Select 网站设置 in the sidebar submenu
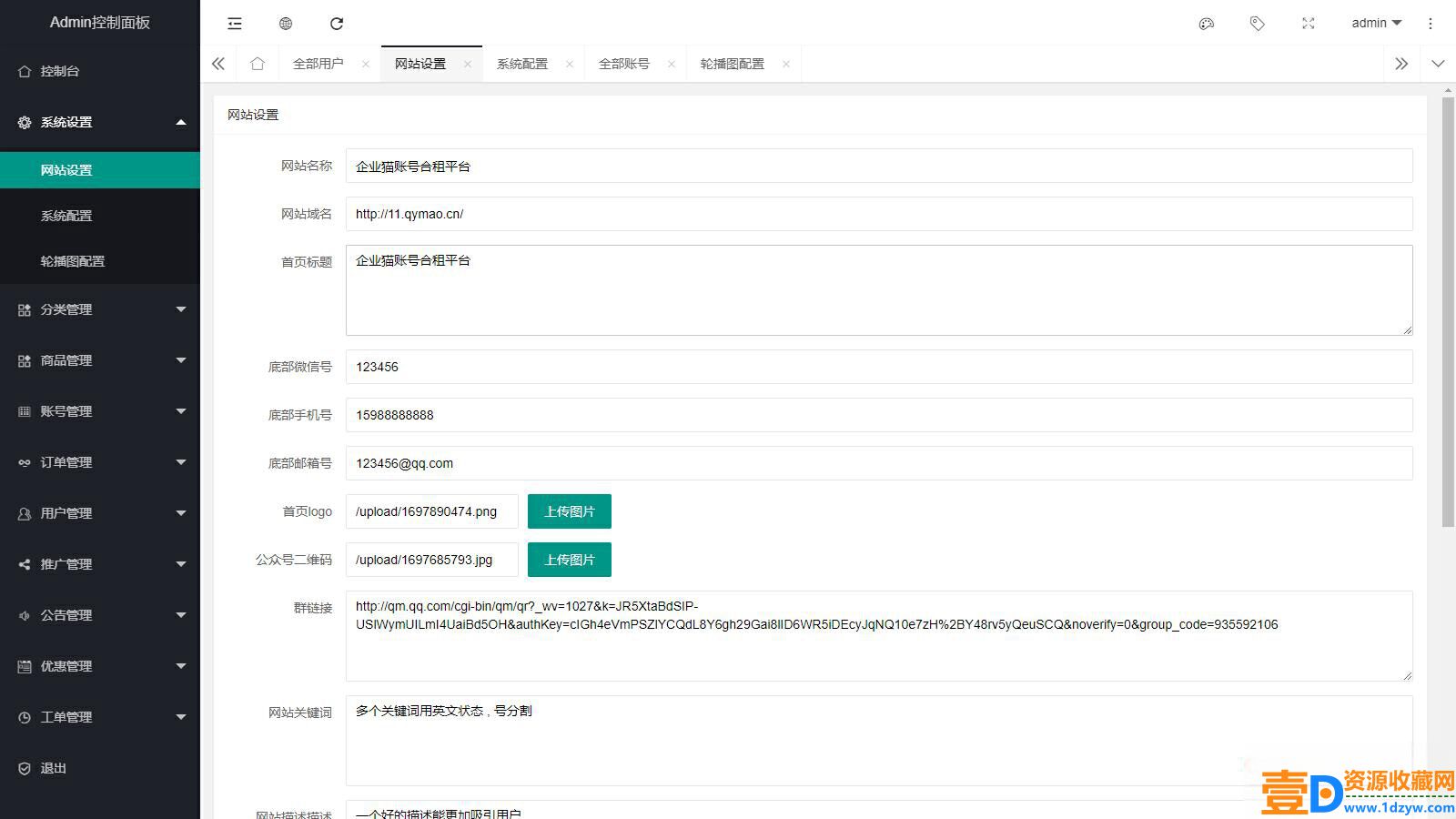Viewport: 1456px width, 819px height. click(100, 170)
